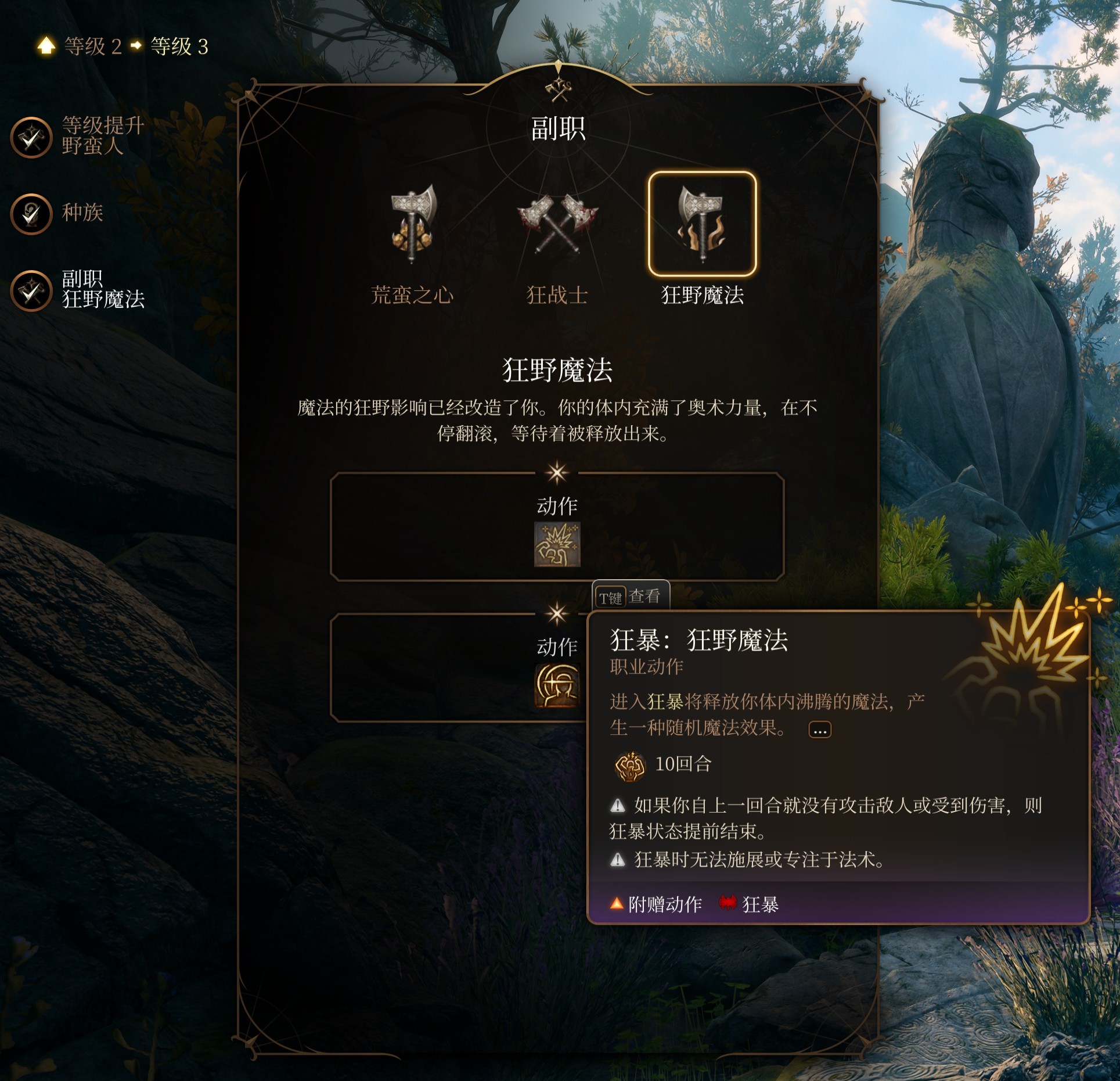
Task: Expand the tooltip description ellipsis button
Action: pos(820,730)
